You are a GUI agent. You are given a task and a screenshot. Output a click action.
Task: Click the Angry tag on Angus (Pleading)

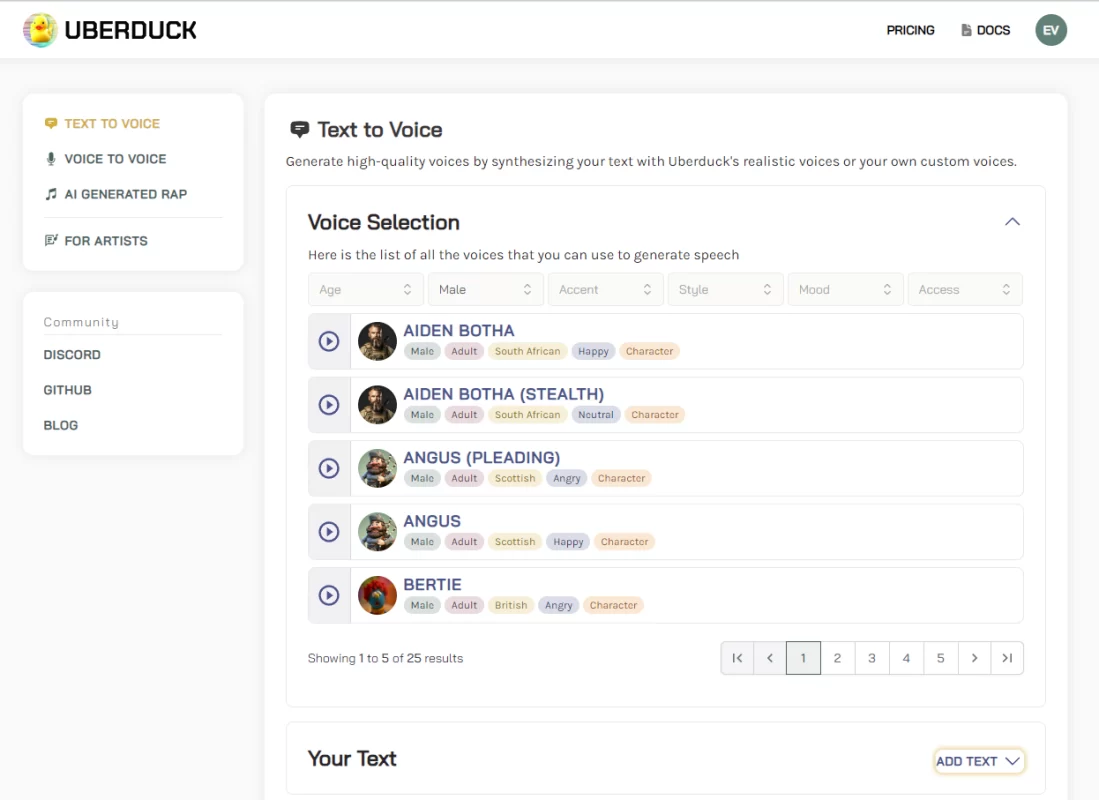(x=566, y=478)
